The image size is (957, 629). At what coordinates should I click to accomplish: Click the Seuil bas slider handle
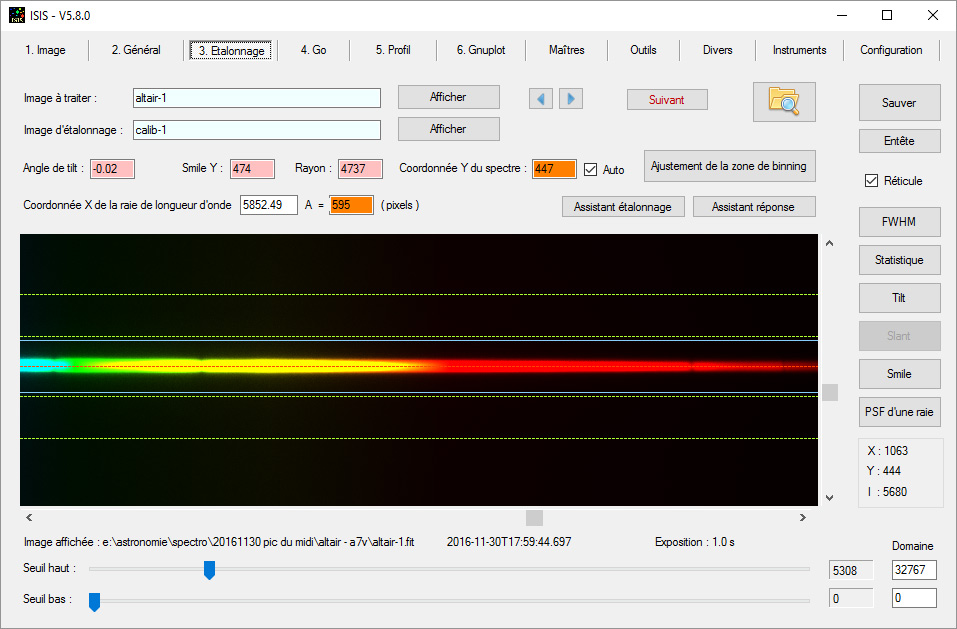94,602
